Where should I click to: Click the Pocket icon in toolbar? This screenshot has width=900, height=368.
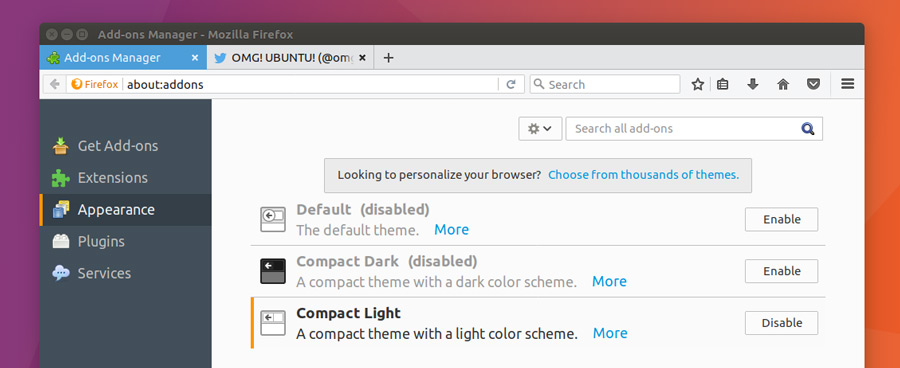point(813,84)
